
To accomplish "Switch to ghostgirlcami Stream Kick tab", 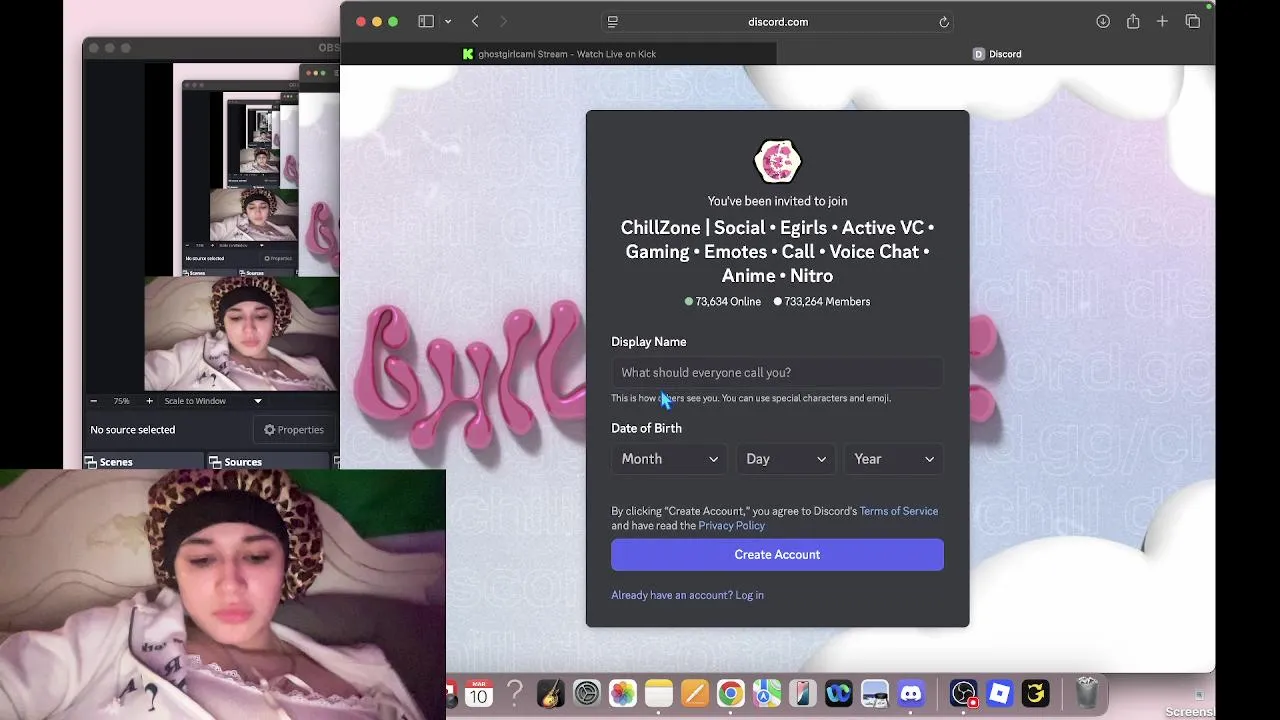I will click(559, 54).
